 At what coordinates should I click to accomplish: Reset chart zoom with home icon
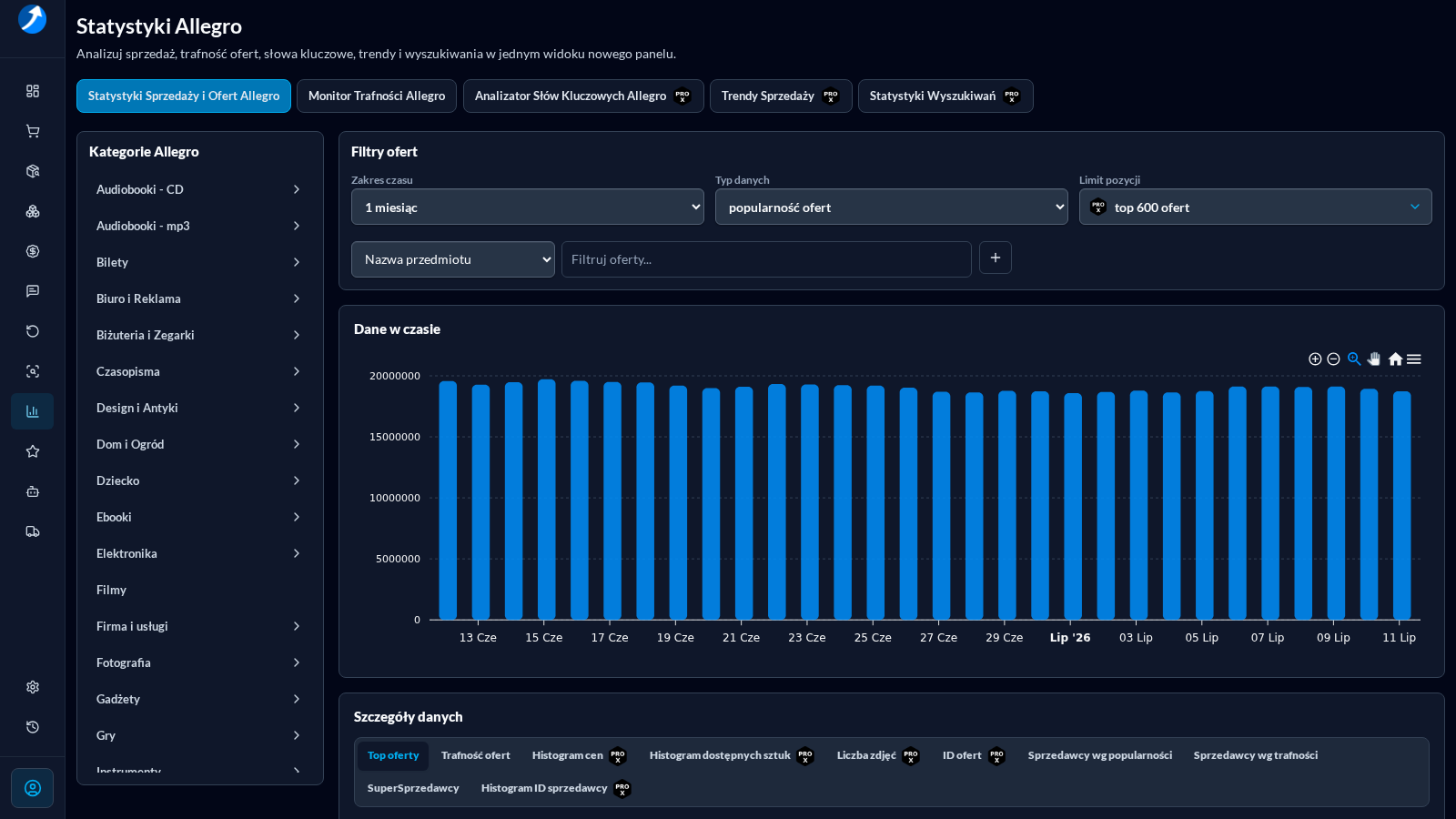tap(1395, 359)
